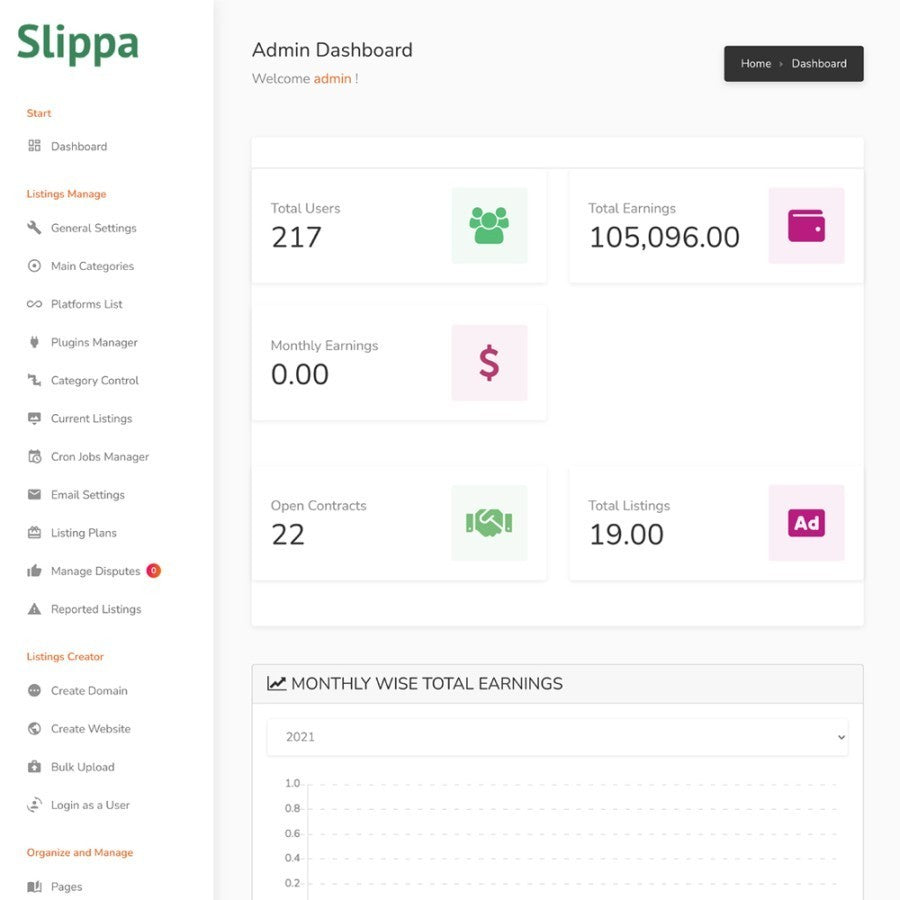Image resolution: width=900 pixels, height=900 pixels.
Task: Click the globe icon beside Create Website
Action: pos(34,728)
